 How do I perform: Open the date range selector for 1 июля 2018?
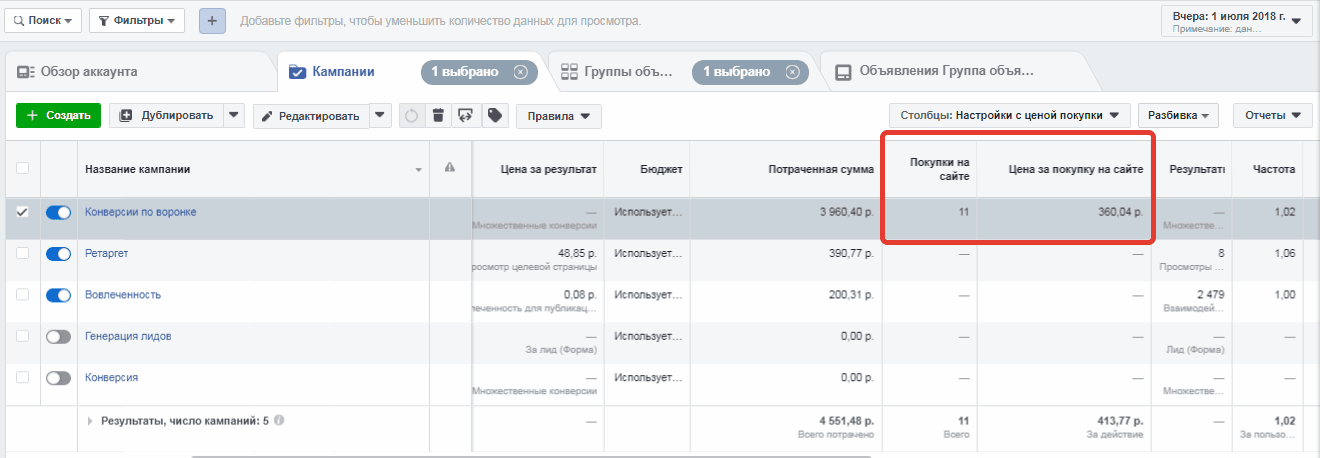(x=1236, y=21)
